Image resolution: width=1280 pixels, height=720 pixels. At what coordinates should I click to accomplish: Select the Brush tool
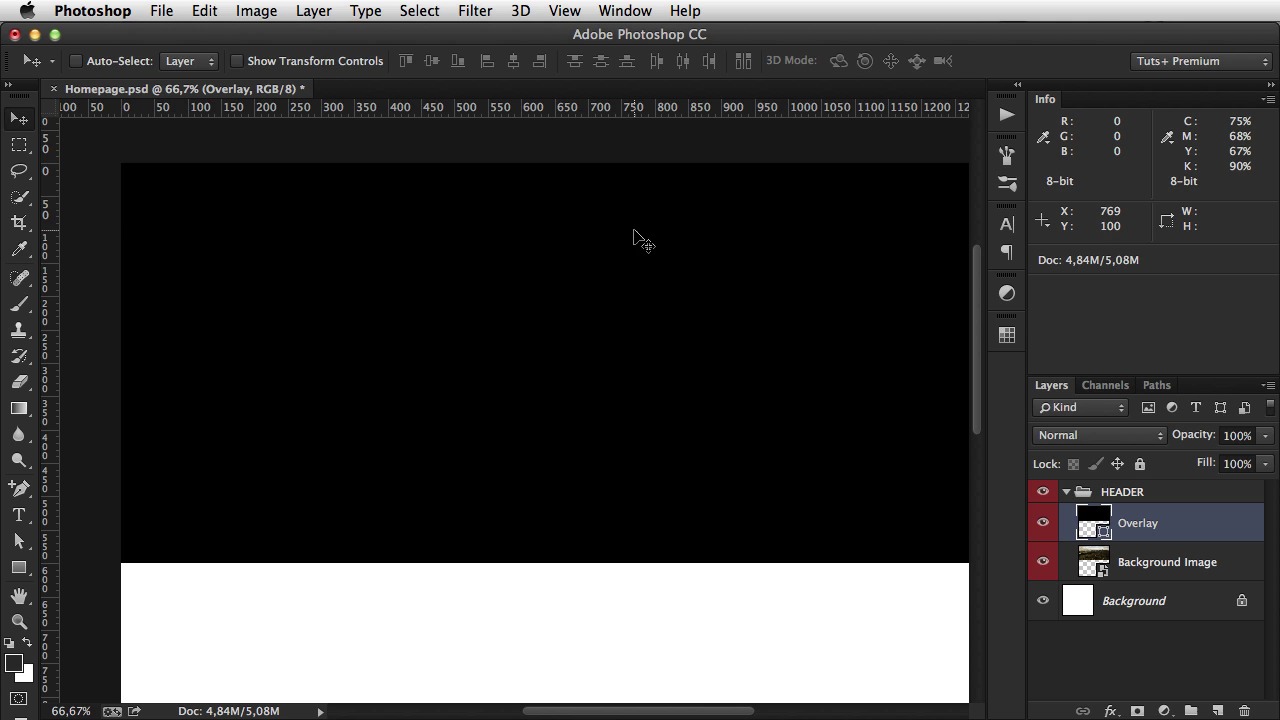(x=19, y=304)
